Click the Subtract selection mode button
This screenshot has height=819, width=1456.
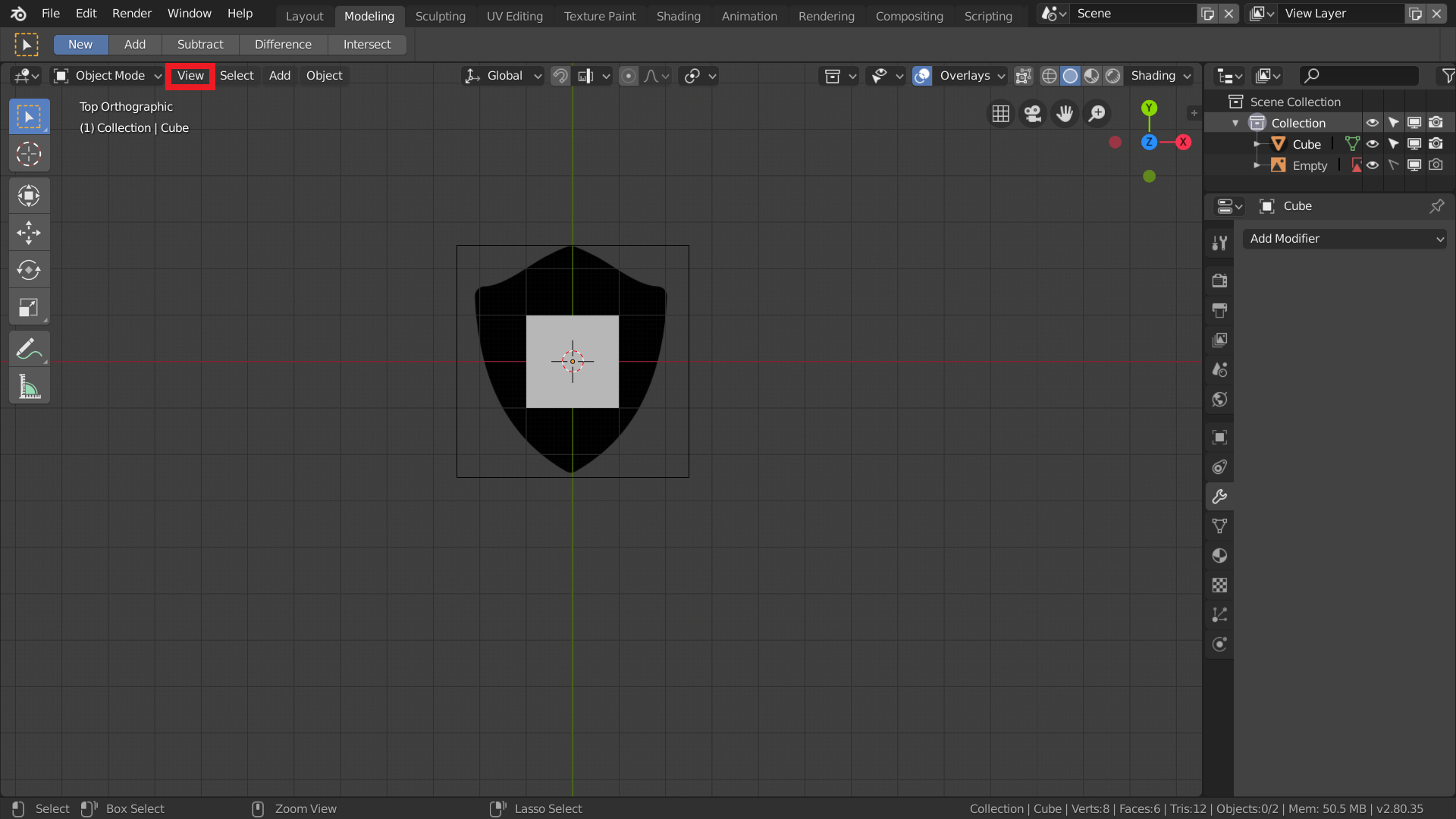pos(200,45)
